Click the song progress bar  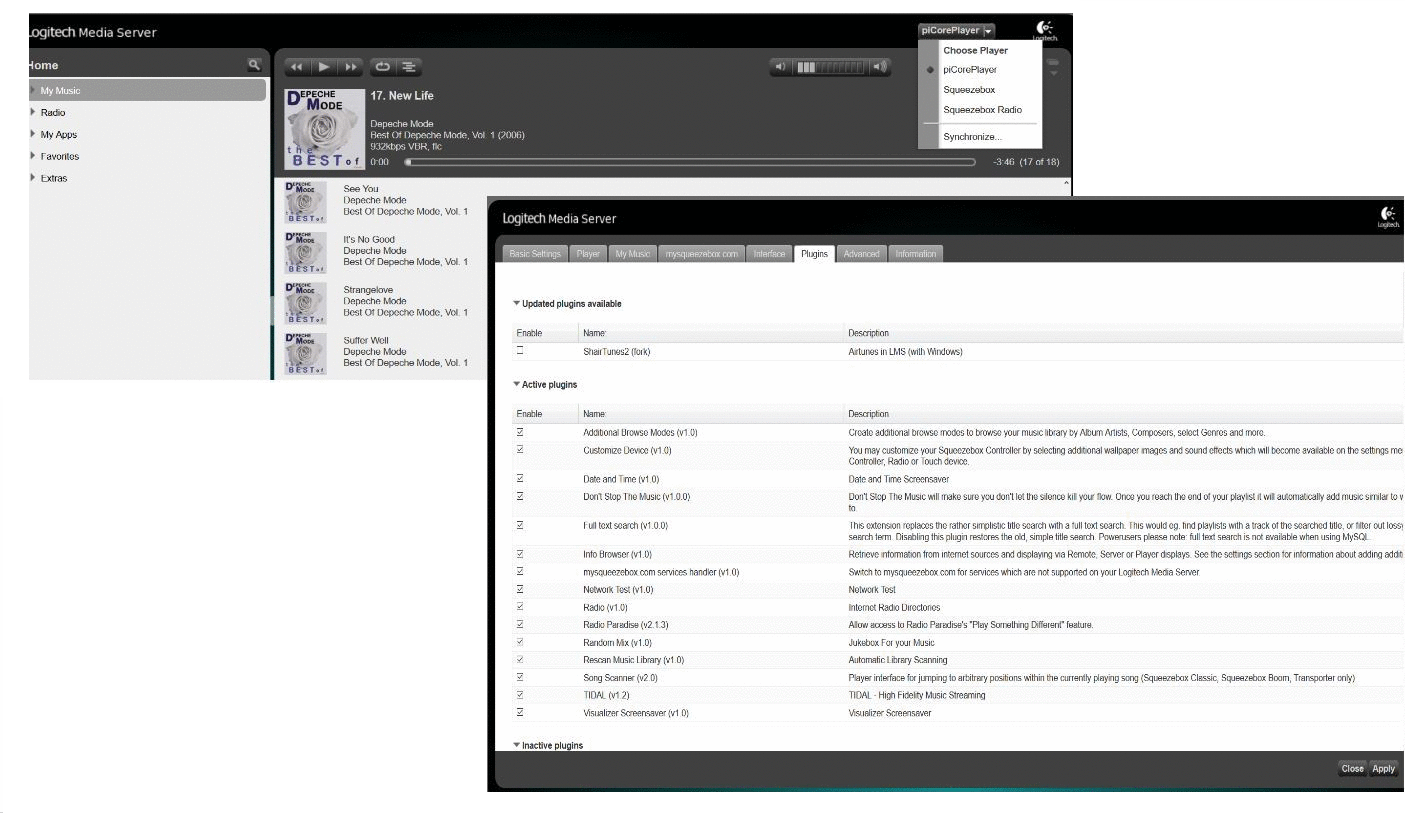coord(690,162)
